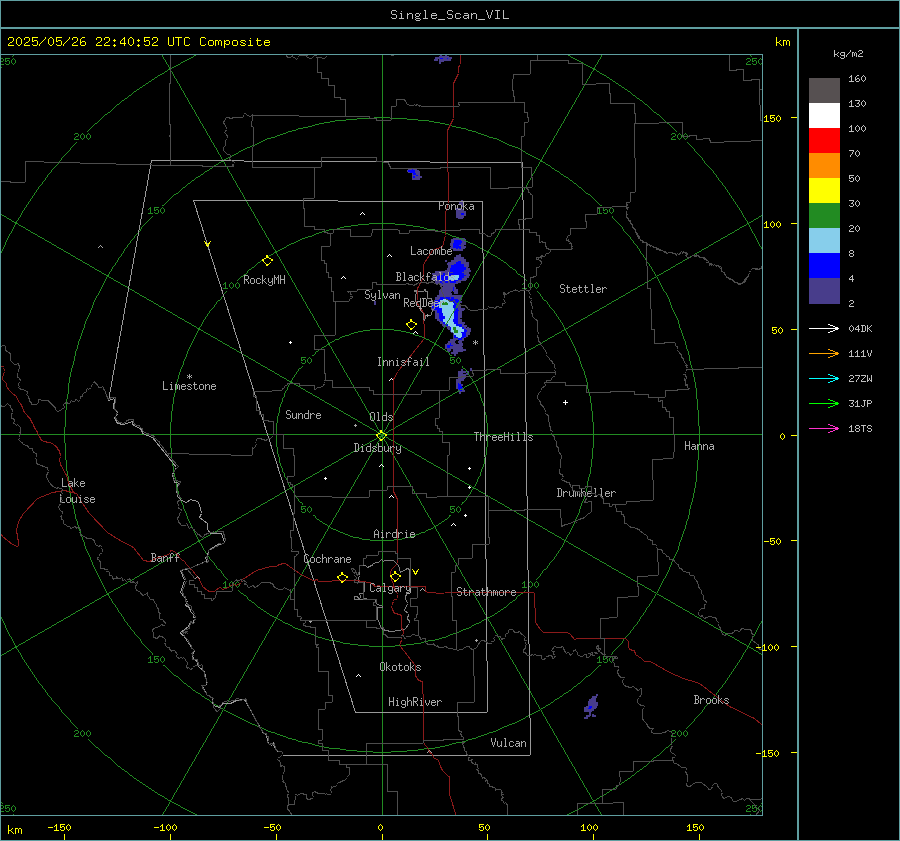
Task: Click the yellow diamond marker near RockyMH
Action: click(x=267, y=261)
